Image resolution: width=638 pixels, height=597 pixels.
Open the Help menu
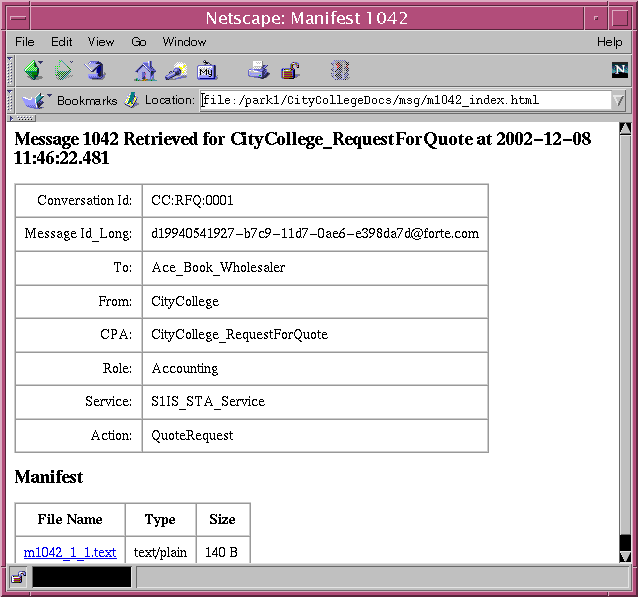[610, 42]
